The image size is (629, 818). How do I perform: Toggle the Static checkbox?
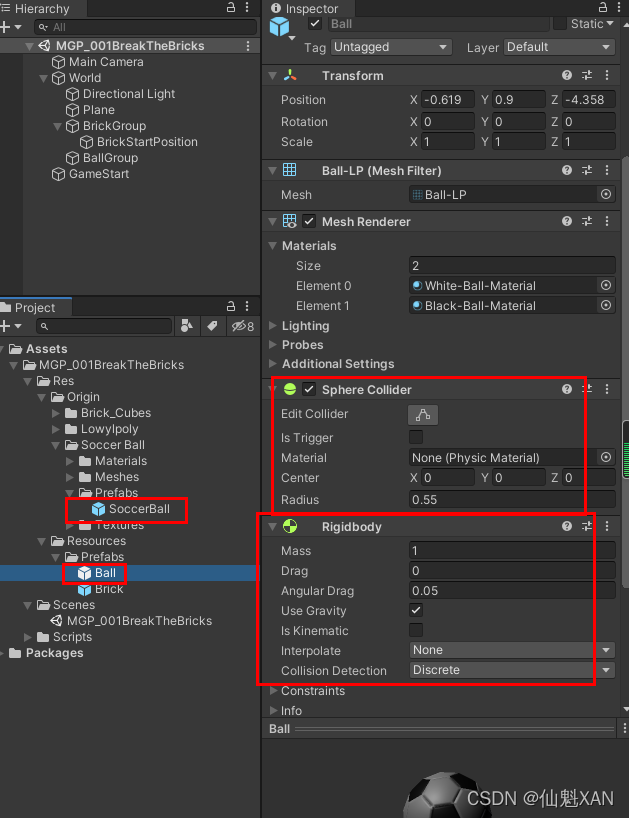coord(560,23)
